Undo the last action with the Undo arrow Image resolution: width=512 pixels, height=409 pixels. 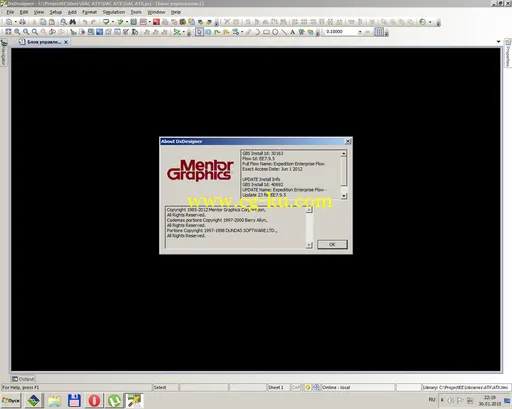(85, 22)
